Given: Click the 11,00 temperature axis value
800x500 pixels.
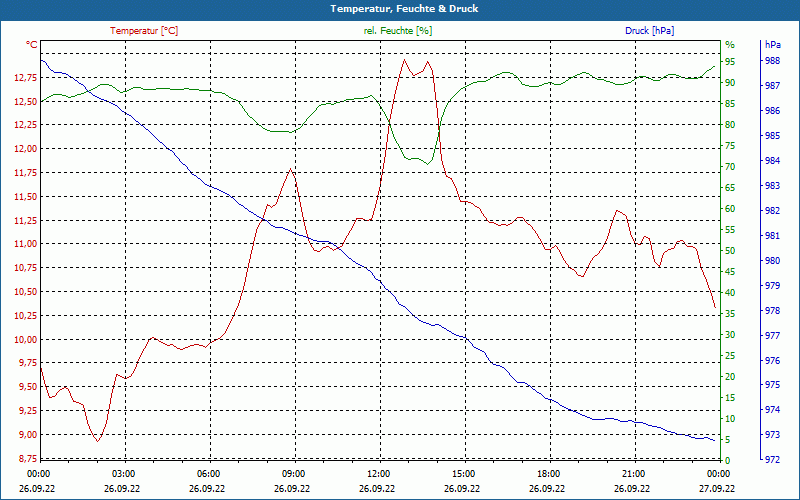Looking at the screenshot, I should [x=26, y=244].
